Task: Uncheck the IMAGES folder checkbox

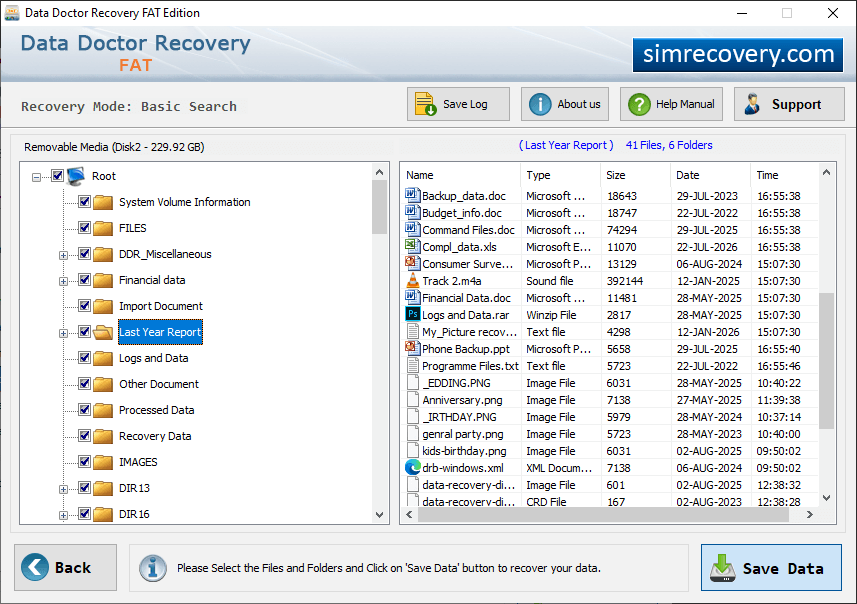Action: 84,462
